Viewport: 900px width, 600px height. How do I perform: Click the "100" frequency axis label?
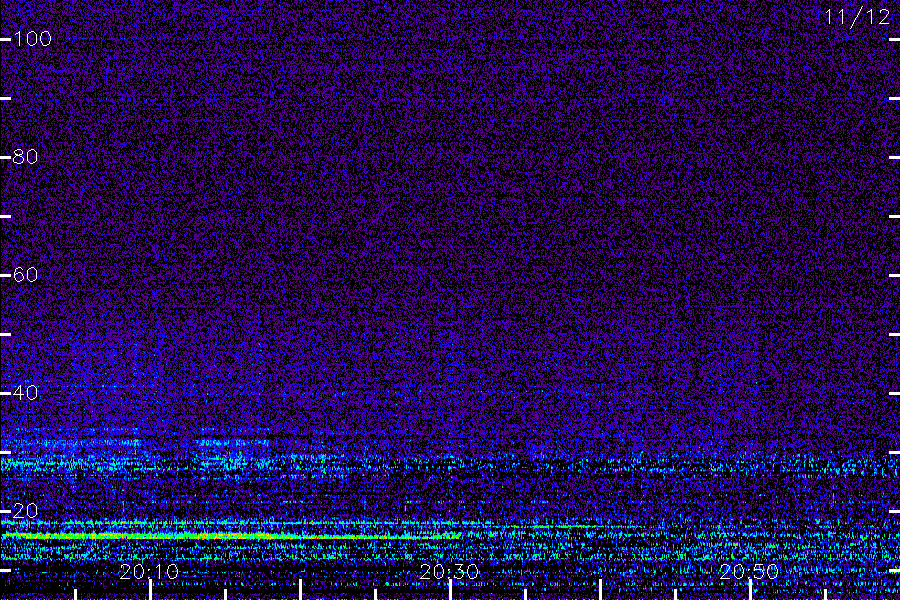(32, 39)
